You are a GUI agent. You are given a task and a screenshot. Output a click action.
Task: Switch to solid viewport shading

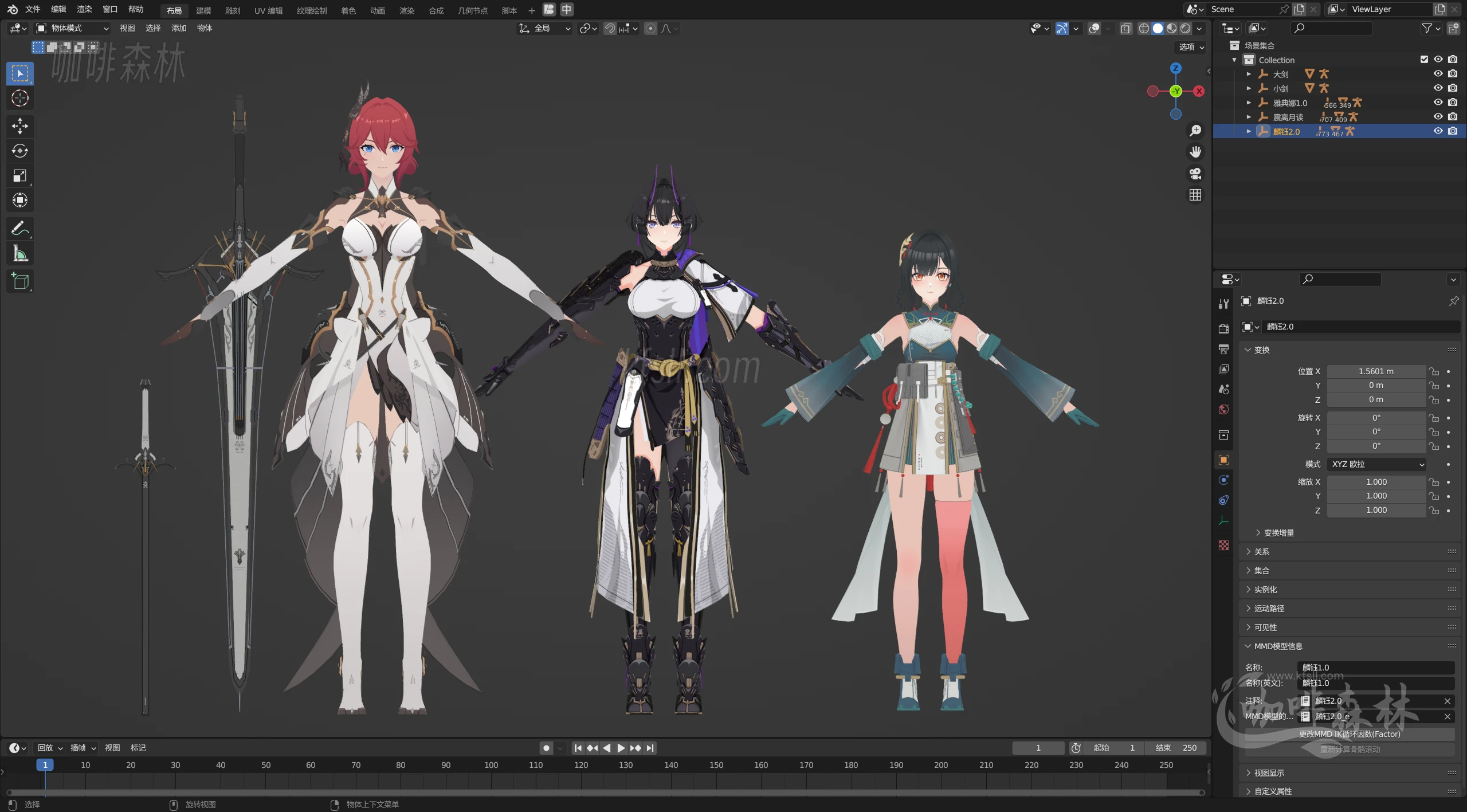tap(1158, 28)
